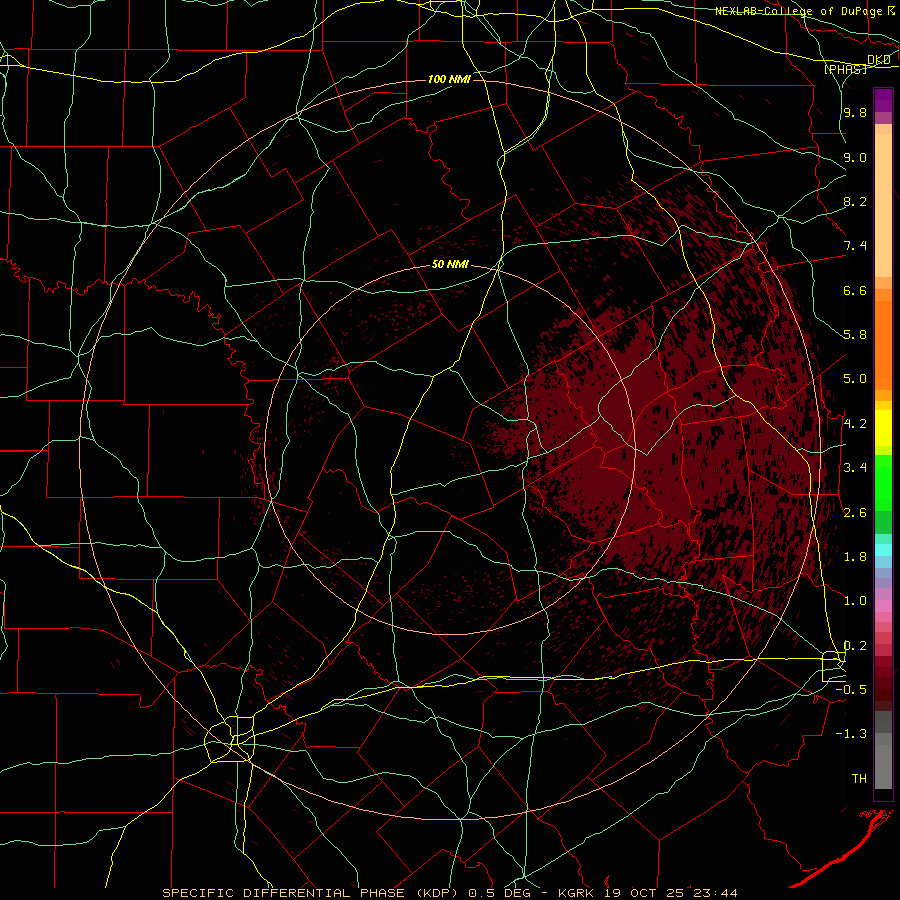Click the 1.0 value on the color scale
Screen dimensions: 900x900
[855, 601]
